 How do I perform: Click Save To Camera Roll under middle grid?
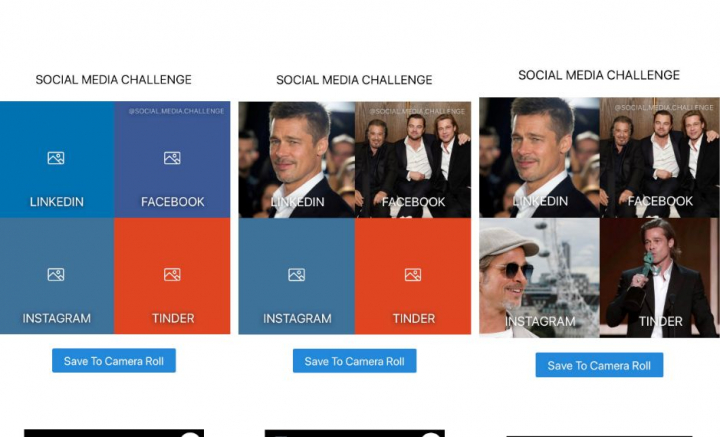tap(354, 361)
